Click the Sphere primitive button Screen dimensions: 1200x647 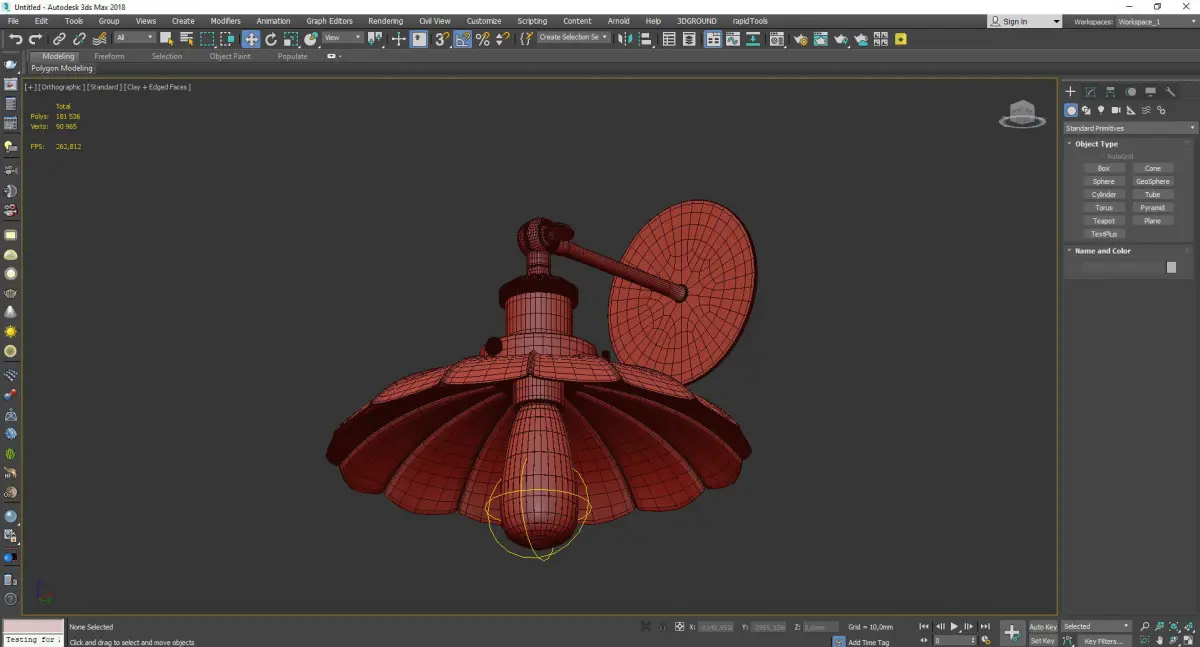click(1104, 181)
